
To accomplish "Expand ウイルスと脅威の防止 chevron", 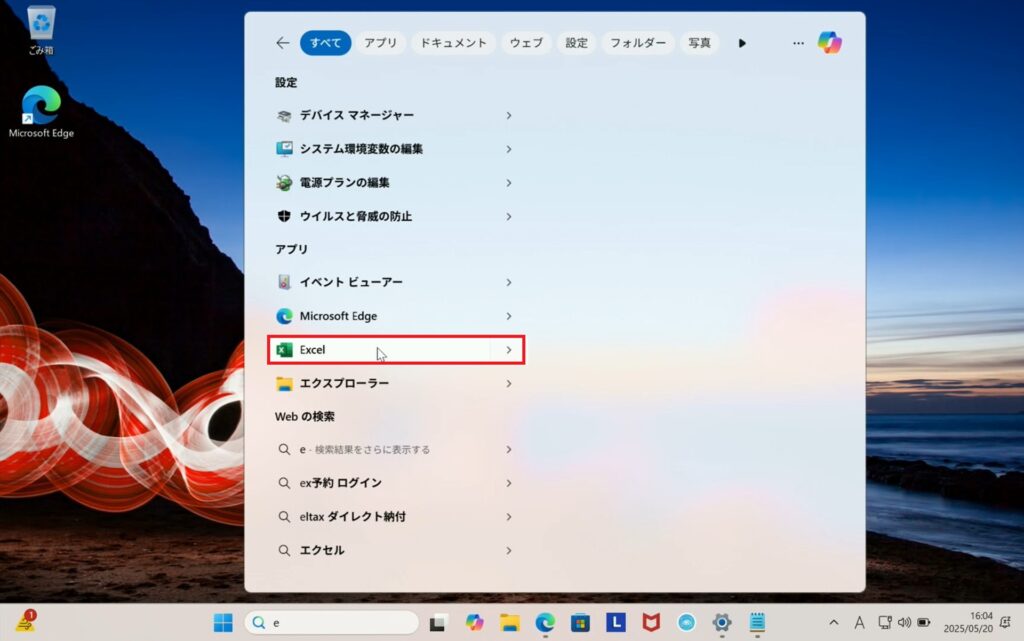I will (x=508, y=216).
